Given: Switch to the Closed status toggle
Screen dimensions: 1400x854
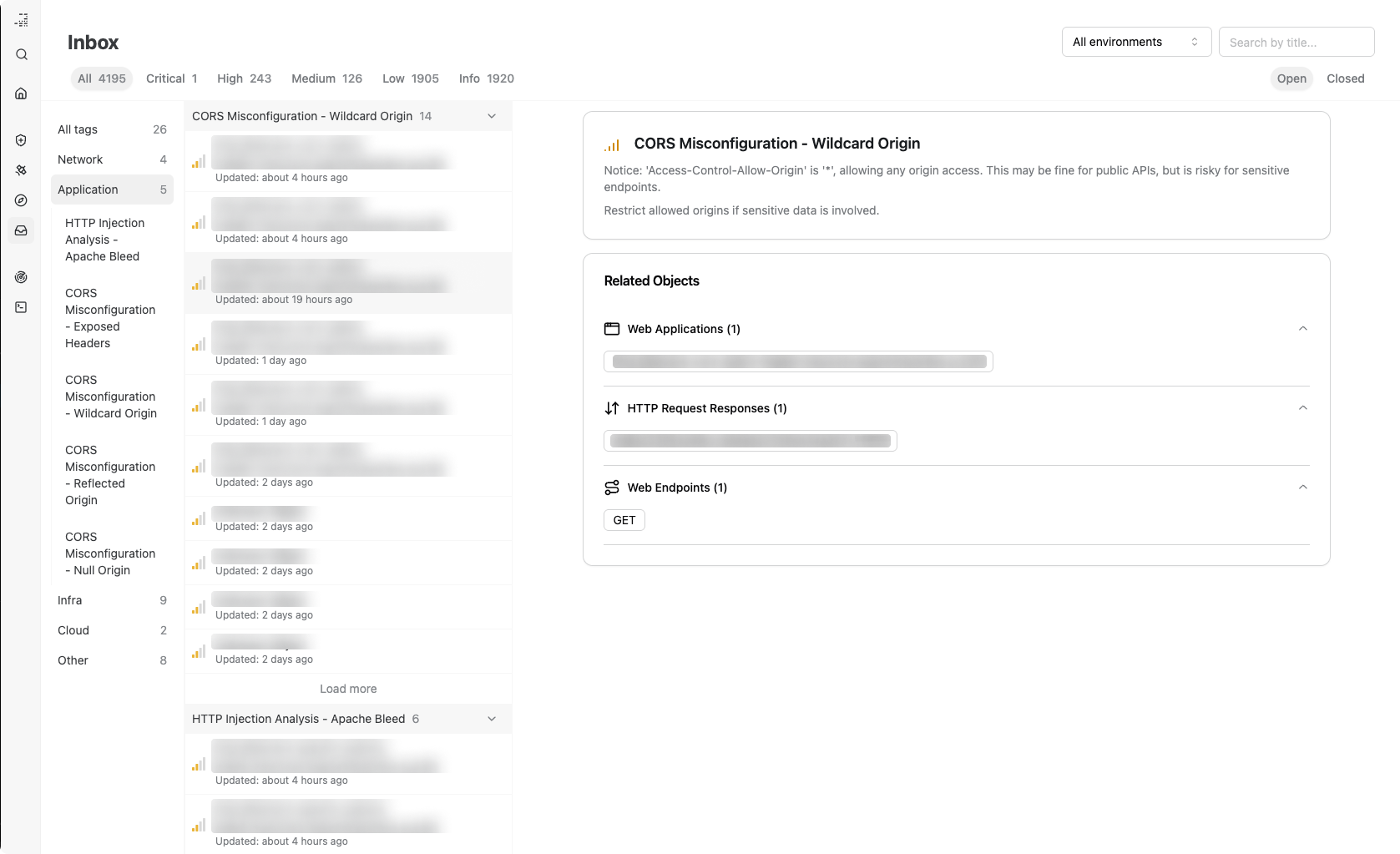Looking at the screenshot, I should click(x=1345, y=78).
